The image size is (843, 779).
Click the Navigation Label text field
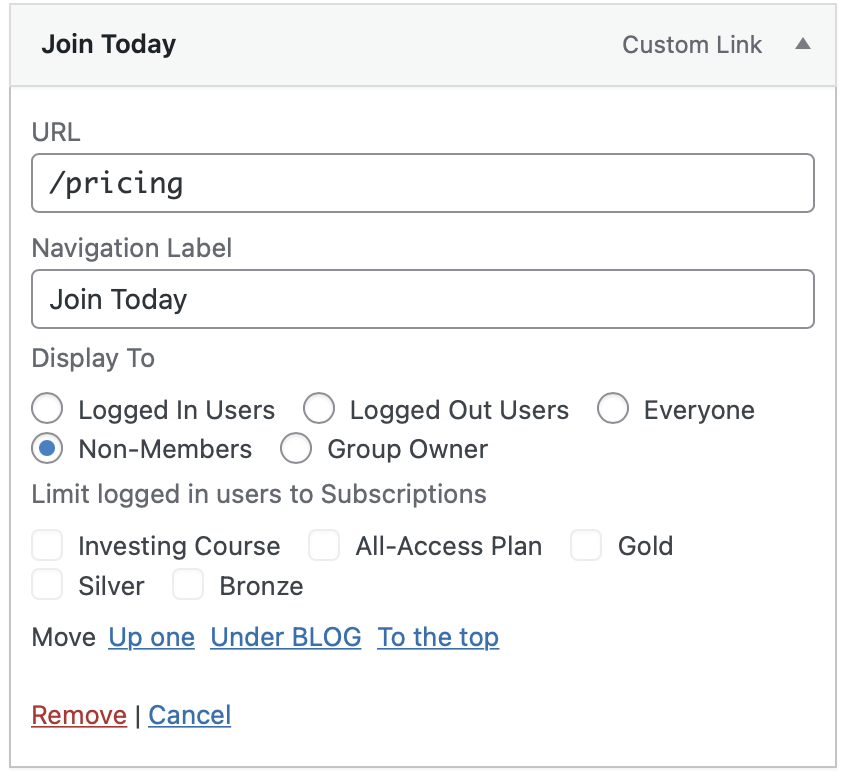(x=422, y=299)
